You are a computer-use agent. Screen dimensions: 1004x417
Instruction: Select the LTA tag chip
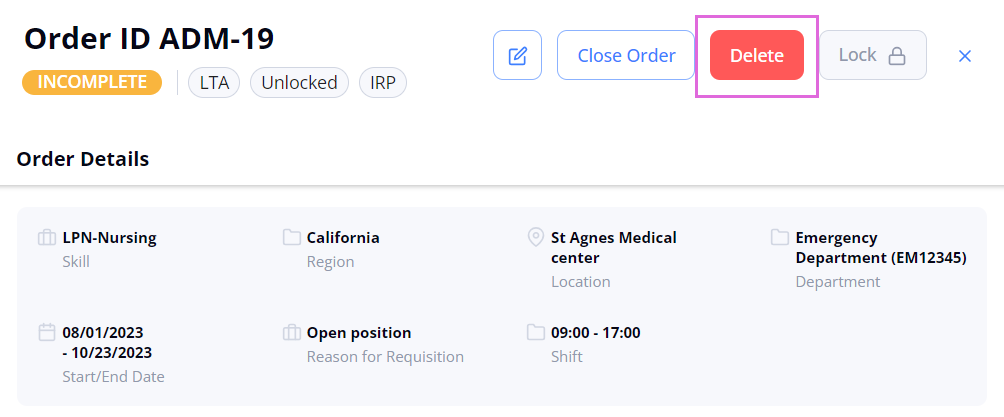pyautogui.click(x=214, y=83)
